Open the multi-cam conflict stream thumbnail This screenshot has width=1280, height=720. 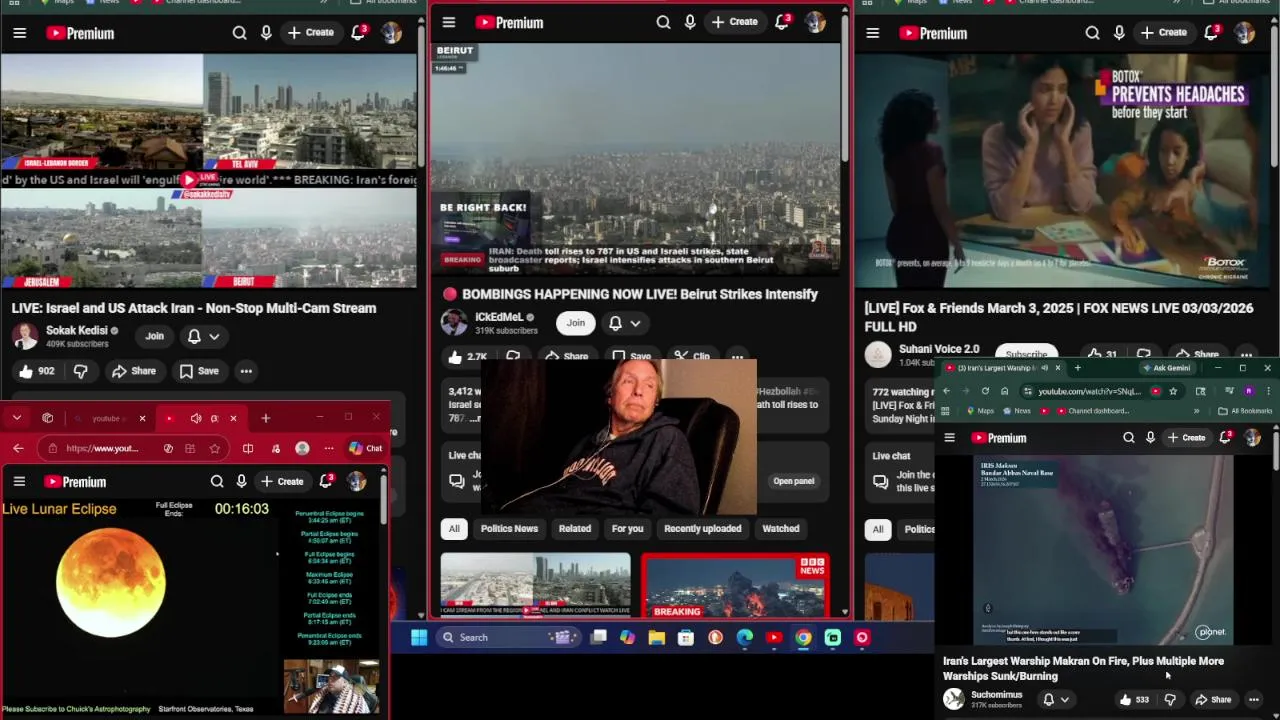[x=536, y=585]
